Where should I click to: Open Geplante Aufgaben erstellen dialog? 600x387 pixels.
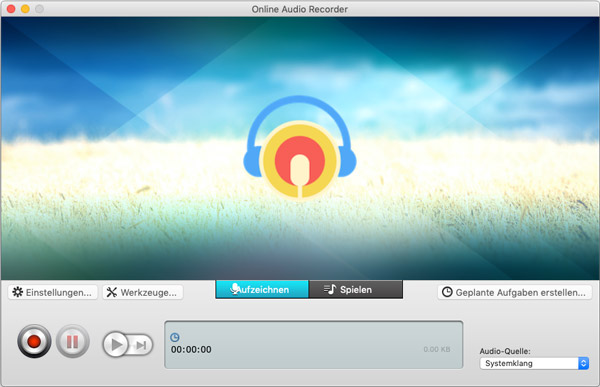click(x=514, y=292)
